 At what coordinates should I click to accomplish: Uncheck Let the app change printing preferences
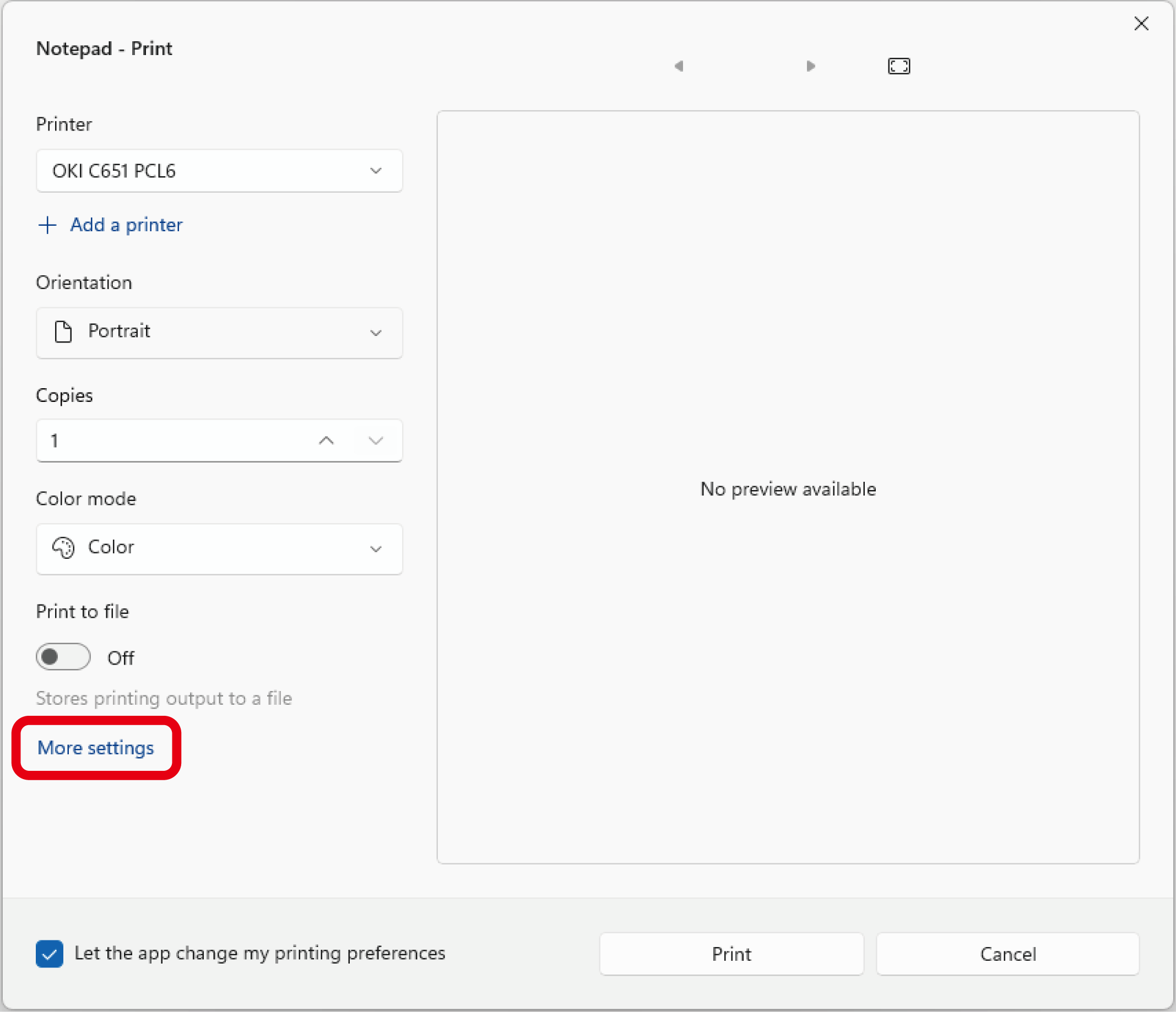(50, 954)
